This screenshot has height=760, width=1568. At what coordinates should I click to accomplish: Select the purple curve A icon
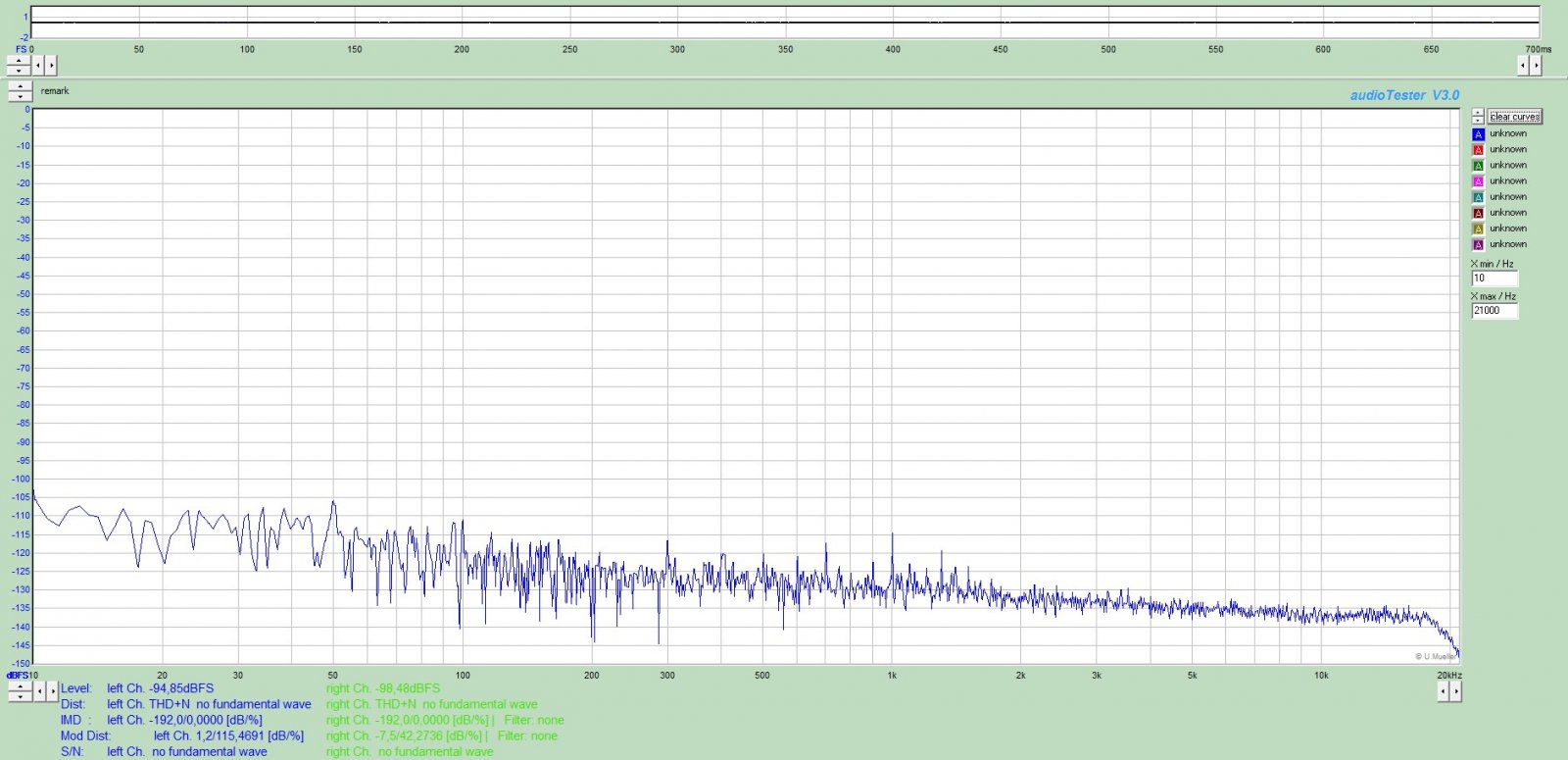coord(1479,244)
